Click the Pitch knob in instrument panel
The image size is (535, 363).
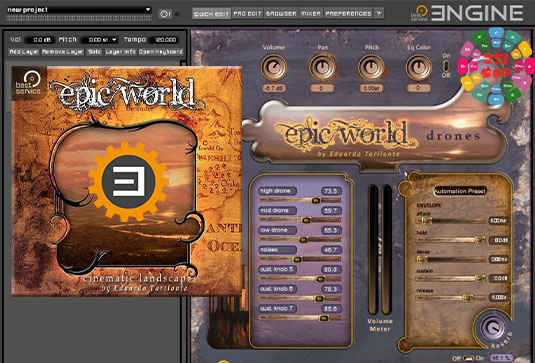tap(371, 67)
